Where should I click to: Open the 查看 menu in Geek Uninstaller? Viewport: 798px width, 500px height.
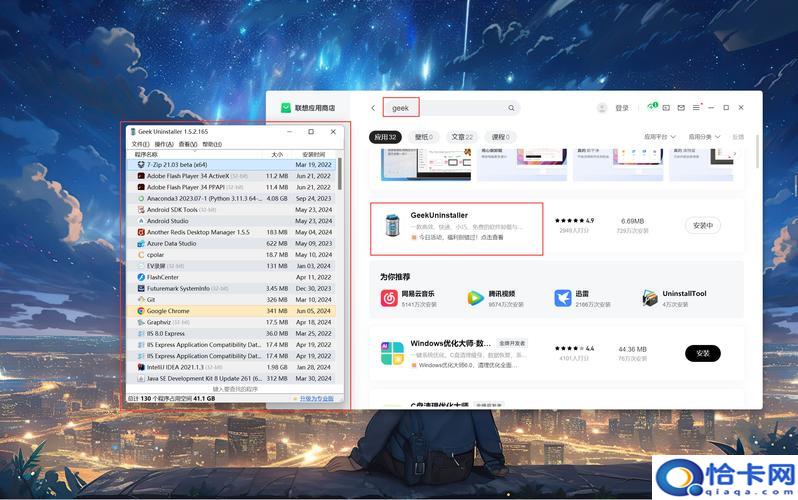coord(188,144)
